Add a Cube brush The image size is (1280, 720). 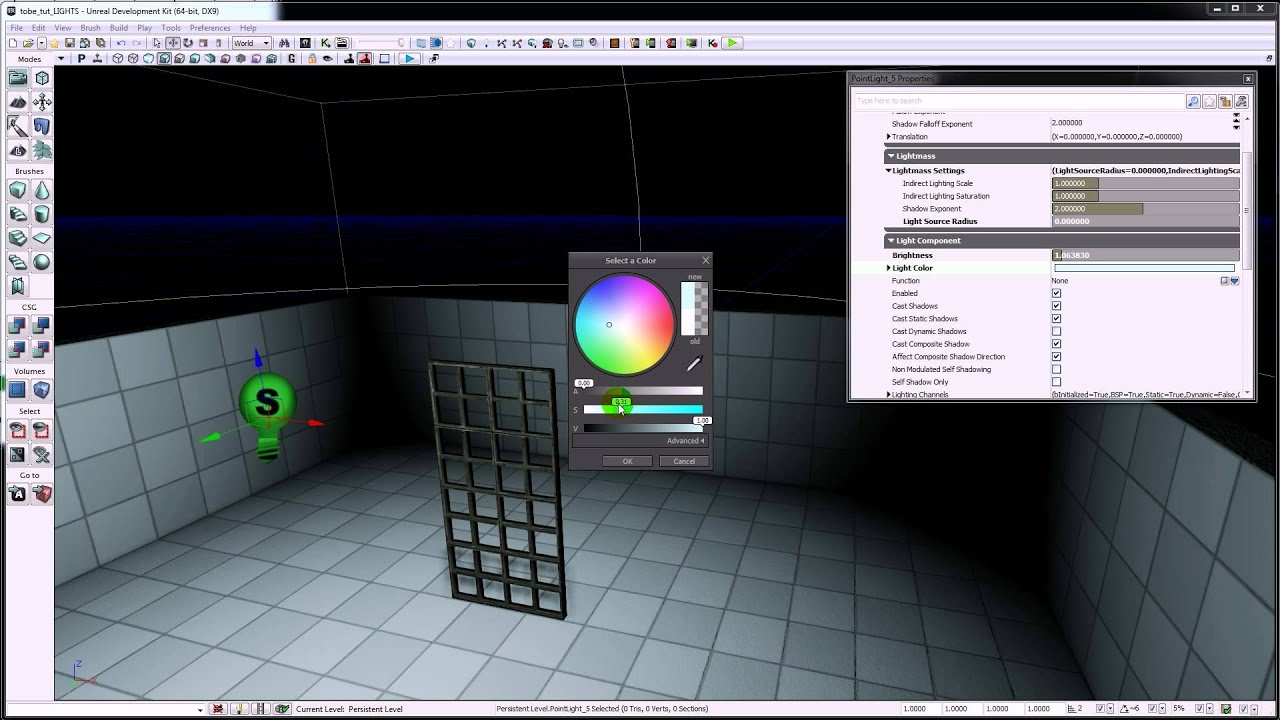[18, 190]
